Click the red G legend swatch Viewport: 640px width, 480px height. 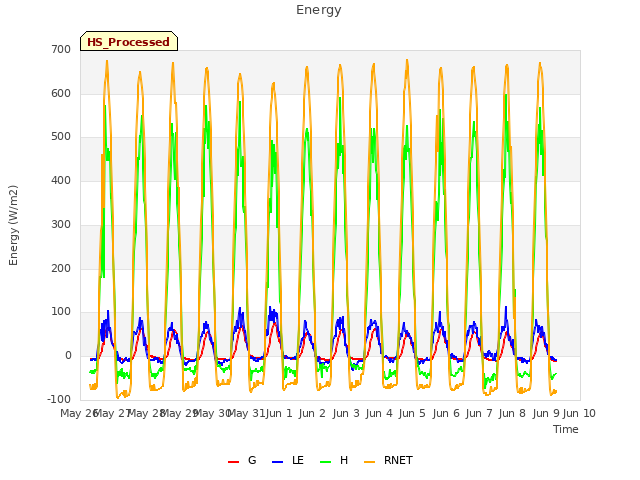(233, 462)
